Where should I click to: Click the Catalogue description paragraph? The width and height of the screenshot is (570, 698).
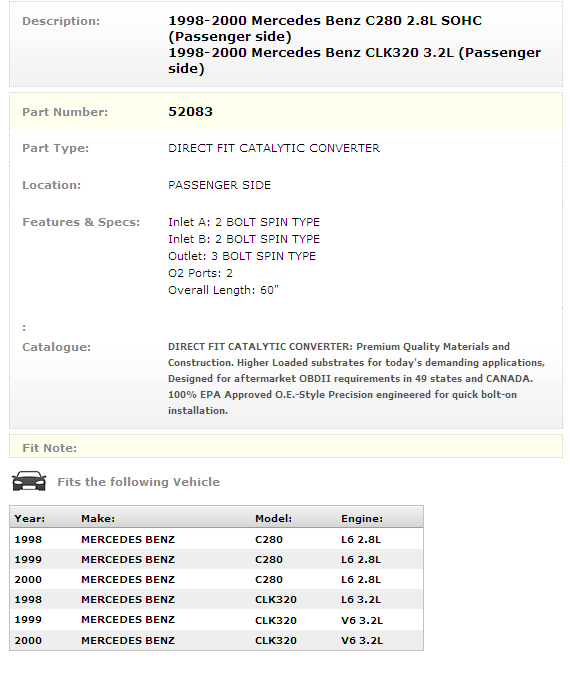click(356, 378)
